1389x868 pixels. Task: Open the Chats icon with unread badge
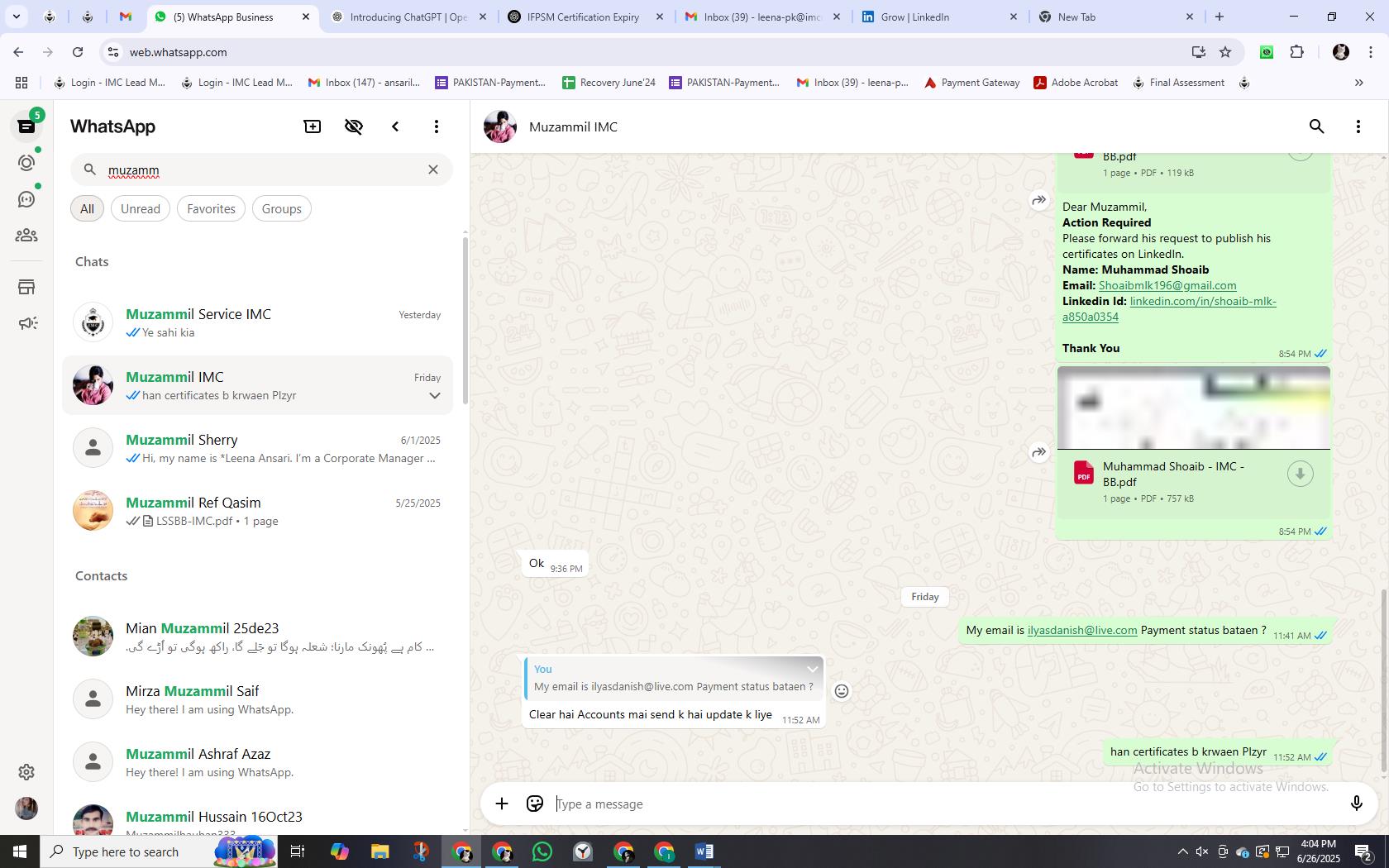tap(26, 126)
